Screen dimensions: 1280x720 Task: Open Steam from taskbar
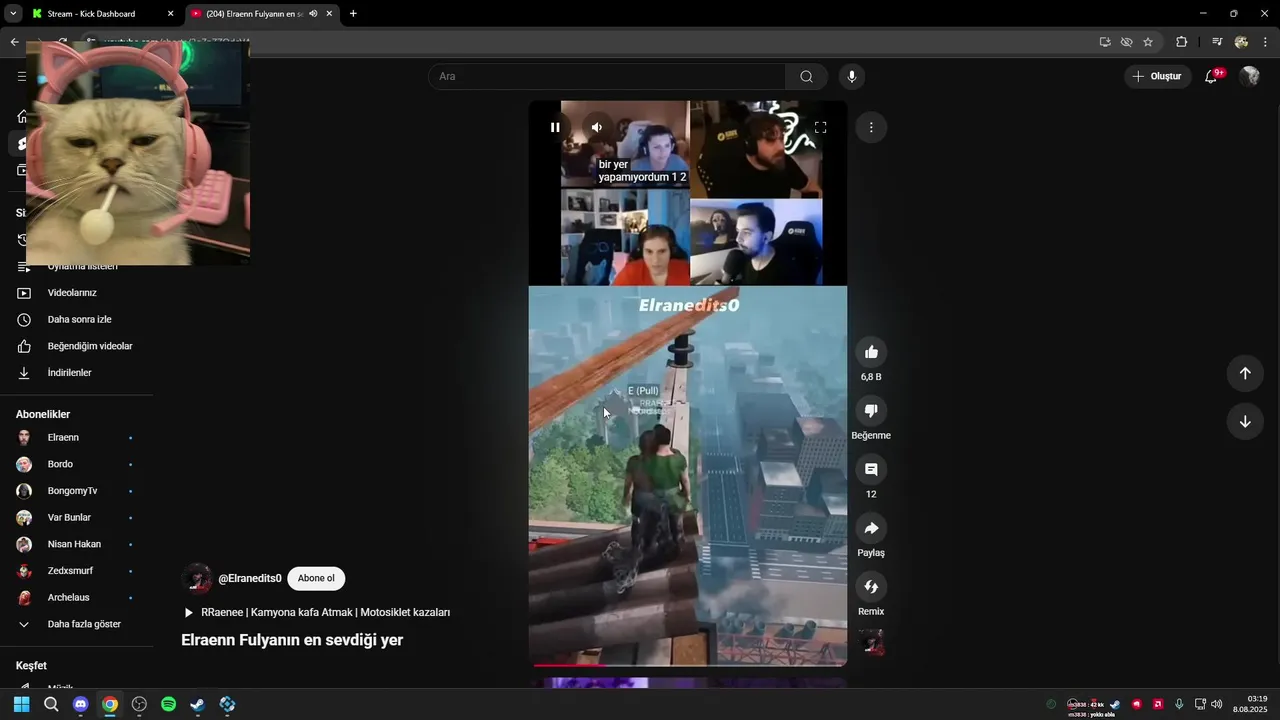(198, 704)
